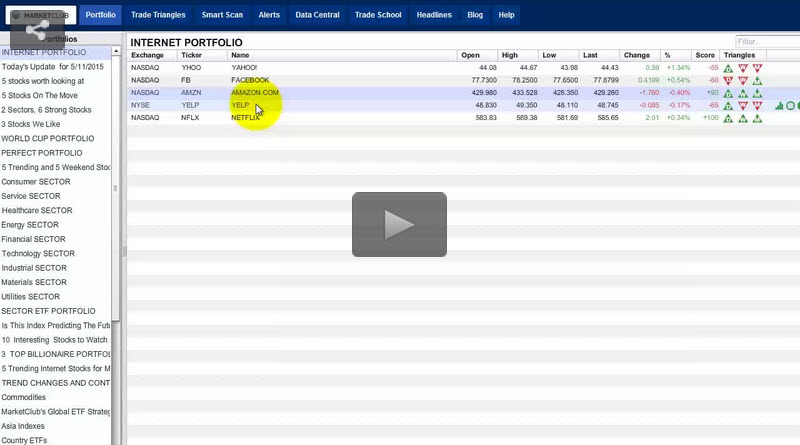This screenshot has width=800, height=445.
Task: Click the YELP ticker cell
Action: point(190,105)
